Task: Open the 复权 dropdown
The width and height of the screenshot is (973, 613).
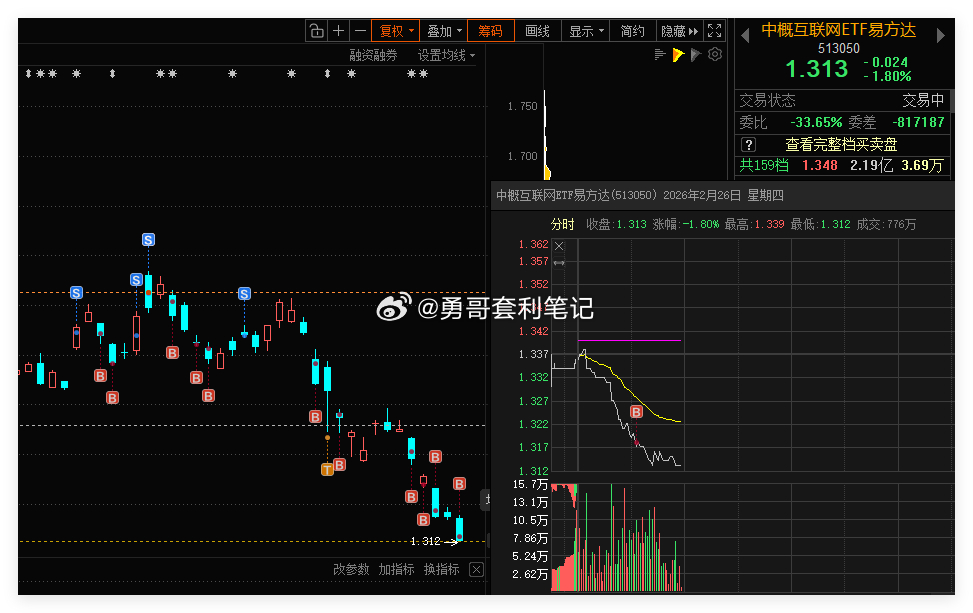Action: pos(396,31)
